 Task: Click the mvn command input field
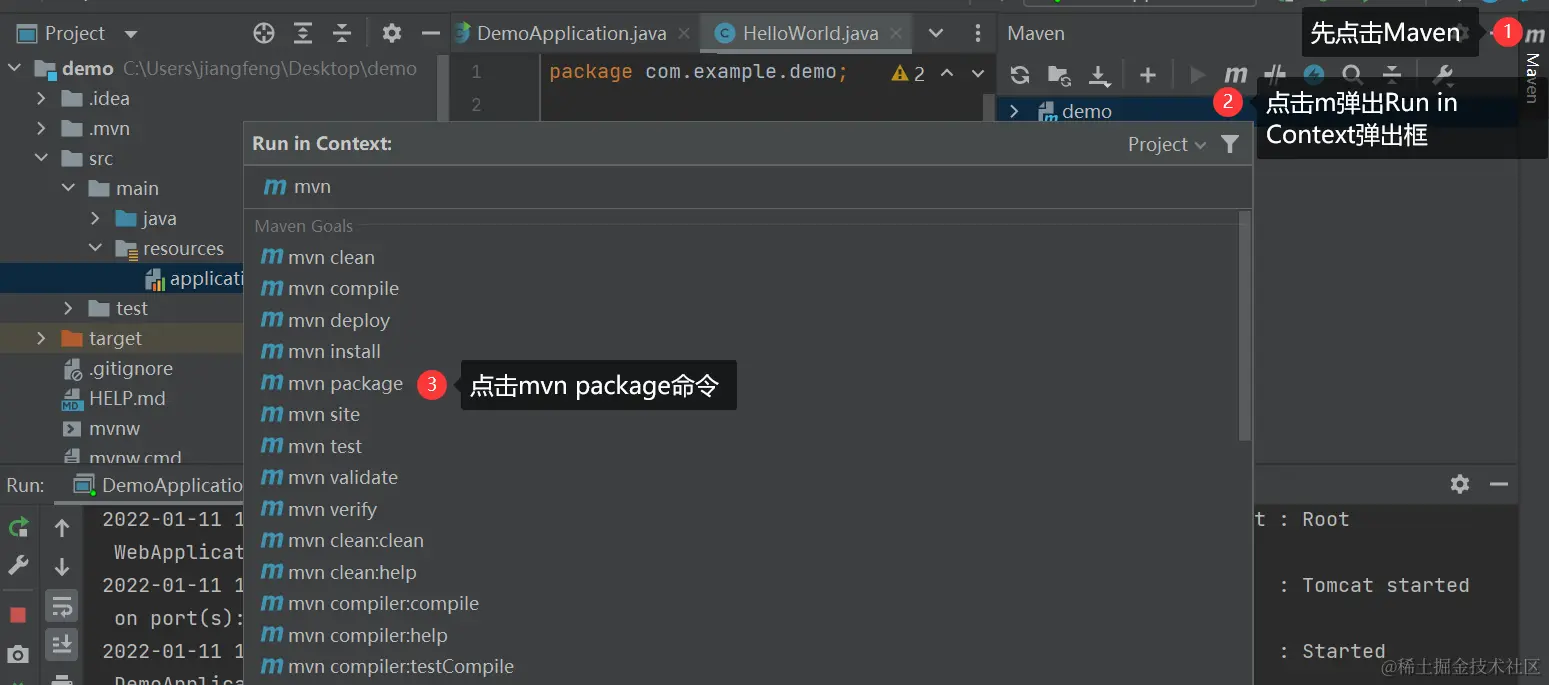click(747, 187)
